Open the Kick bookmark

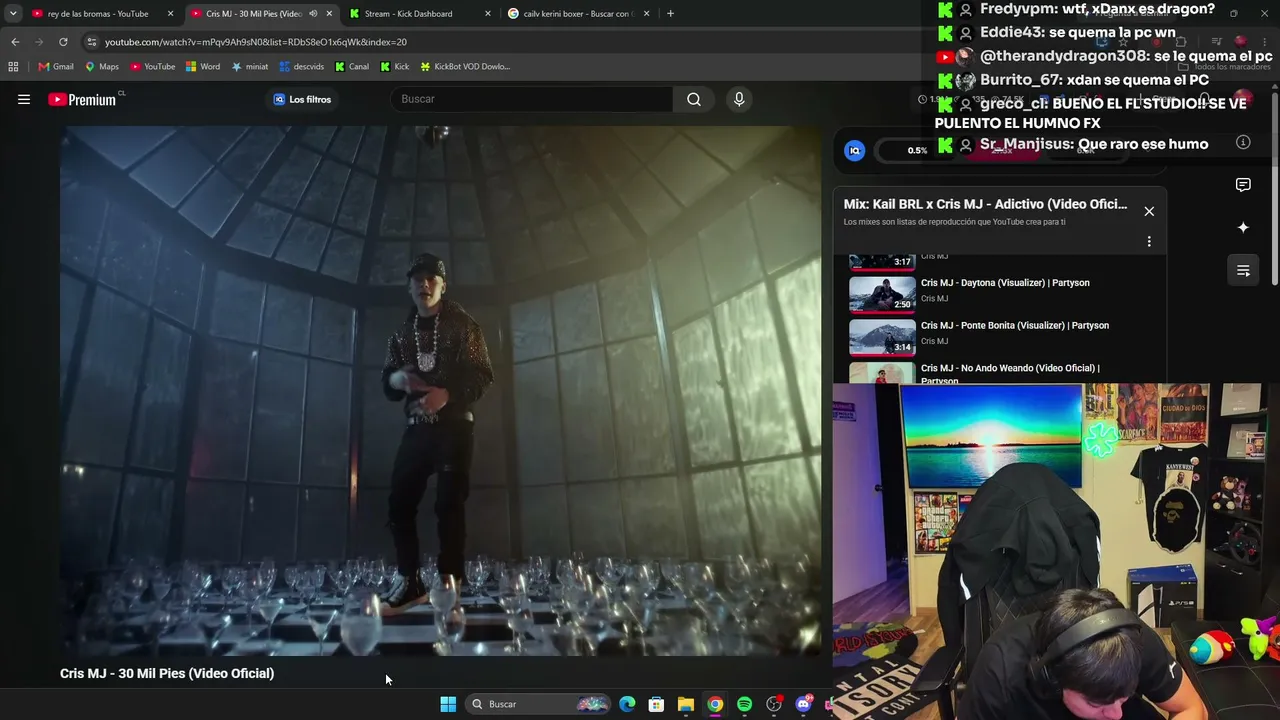395,67
